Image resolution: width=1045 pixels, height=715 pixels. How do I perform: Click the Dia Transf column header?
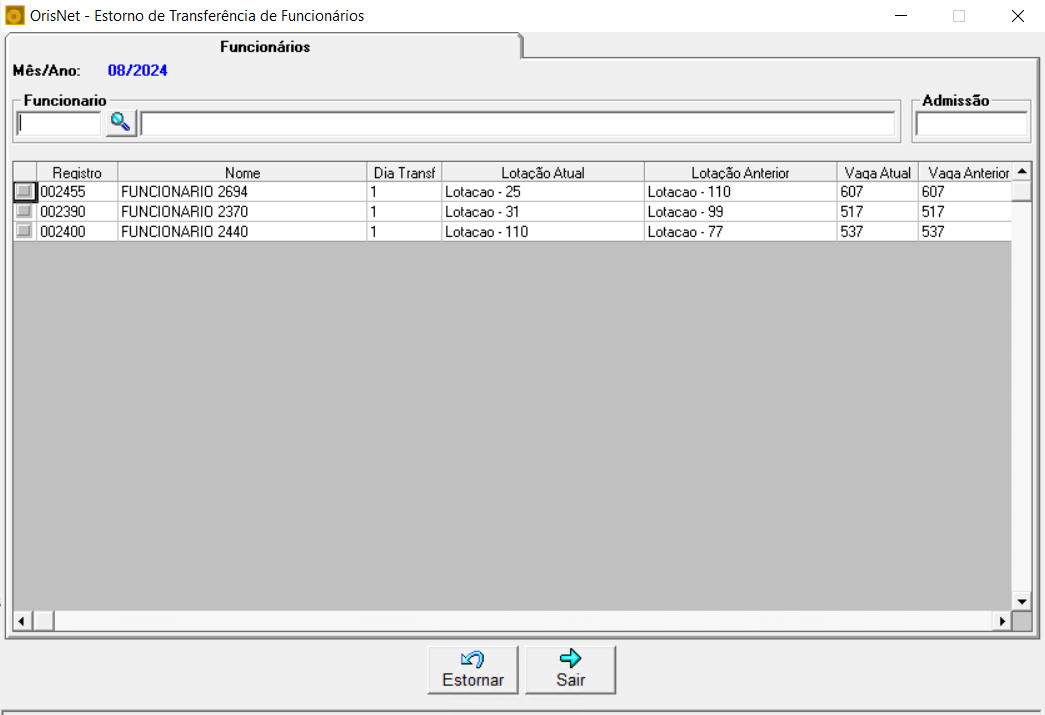click(x=404, y=173)
